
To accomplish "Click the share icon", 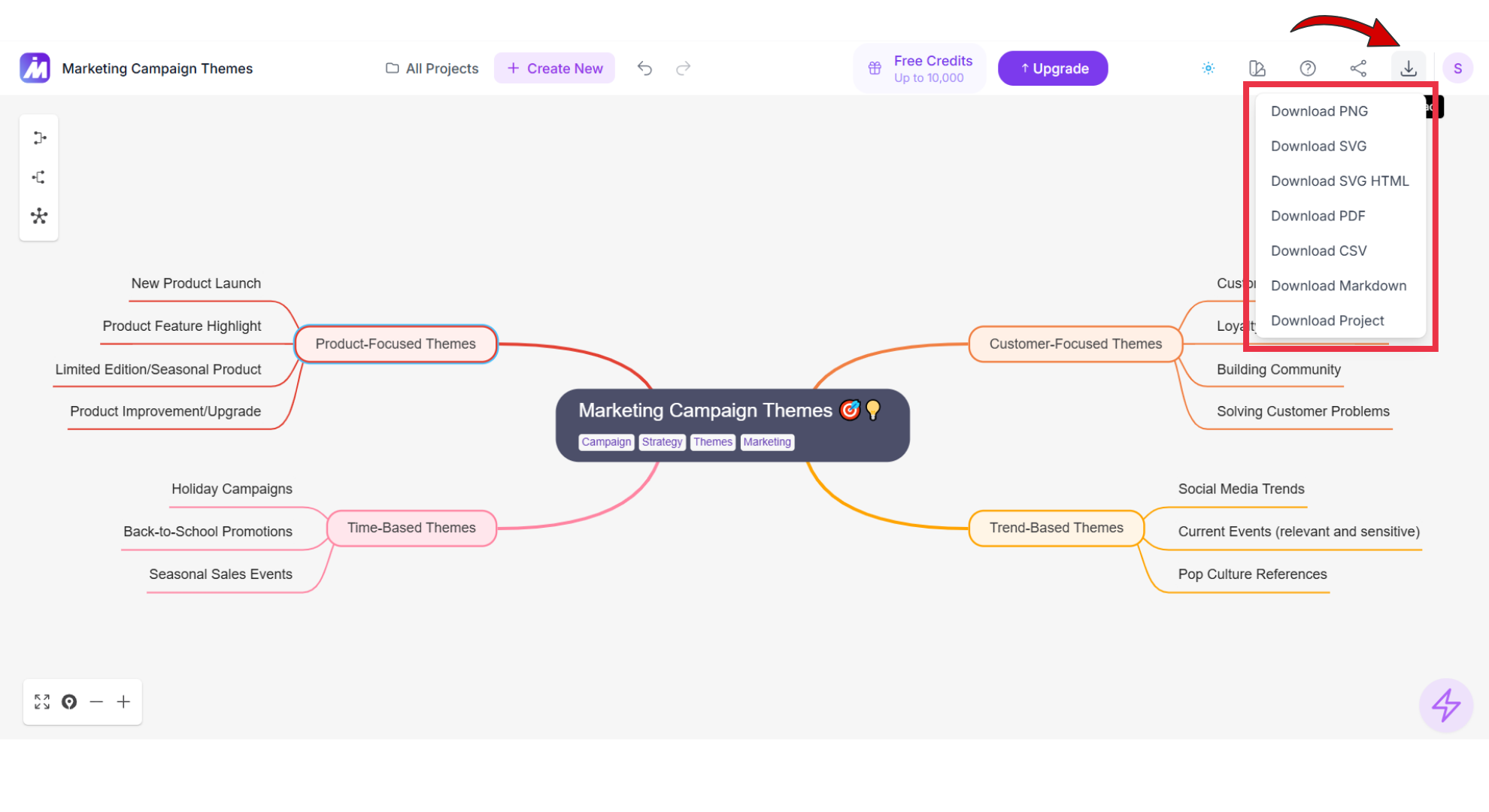I will tap(1358, 68).
